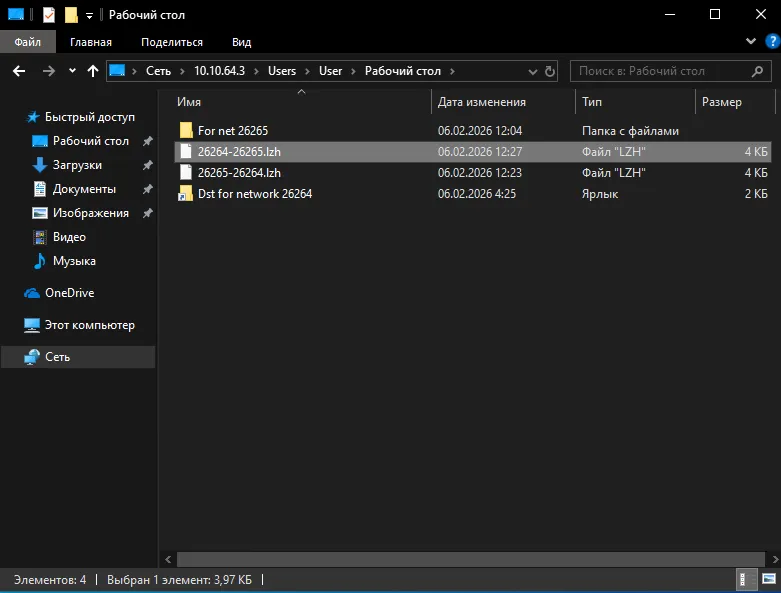781x593 pixels.
Task: Click Рабочий стол in the address breadcrumb
Action: click(402, 71)
